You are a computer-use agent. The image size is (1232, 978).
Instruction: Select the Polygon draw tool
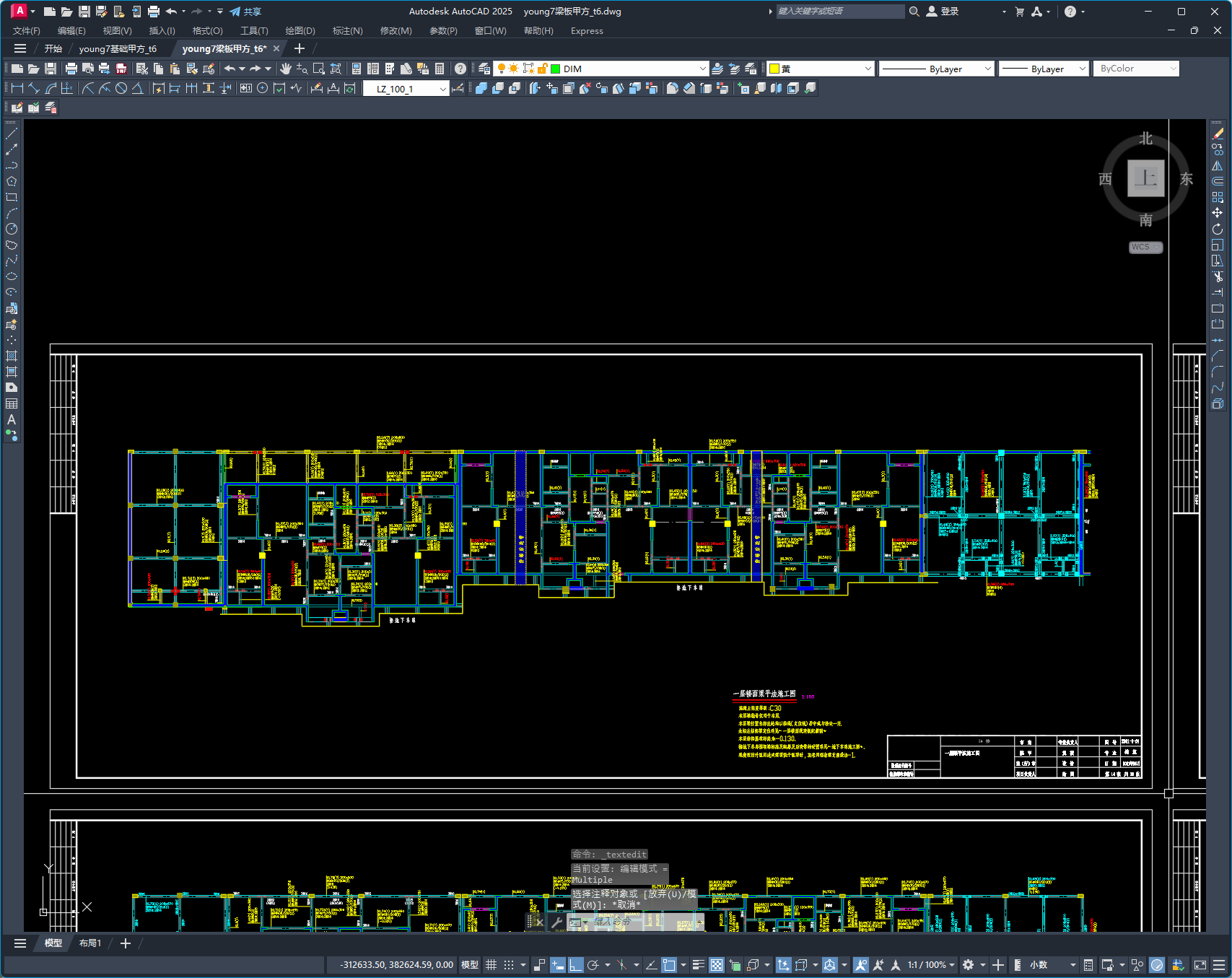pos(12,181)
